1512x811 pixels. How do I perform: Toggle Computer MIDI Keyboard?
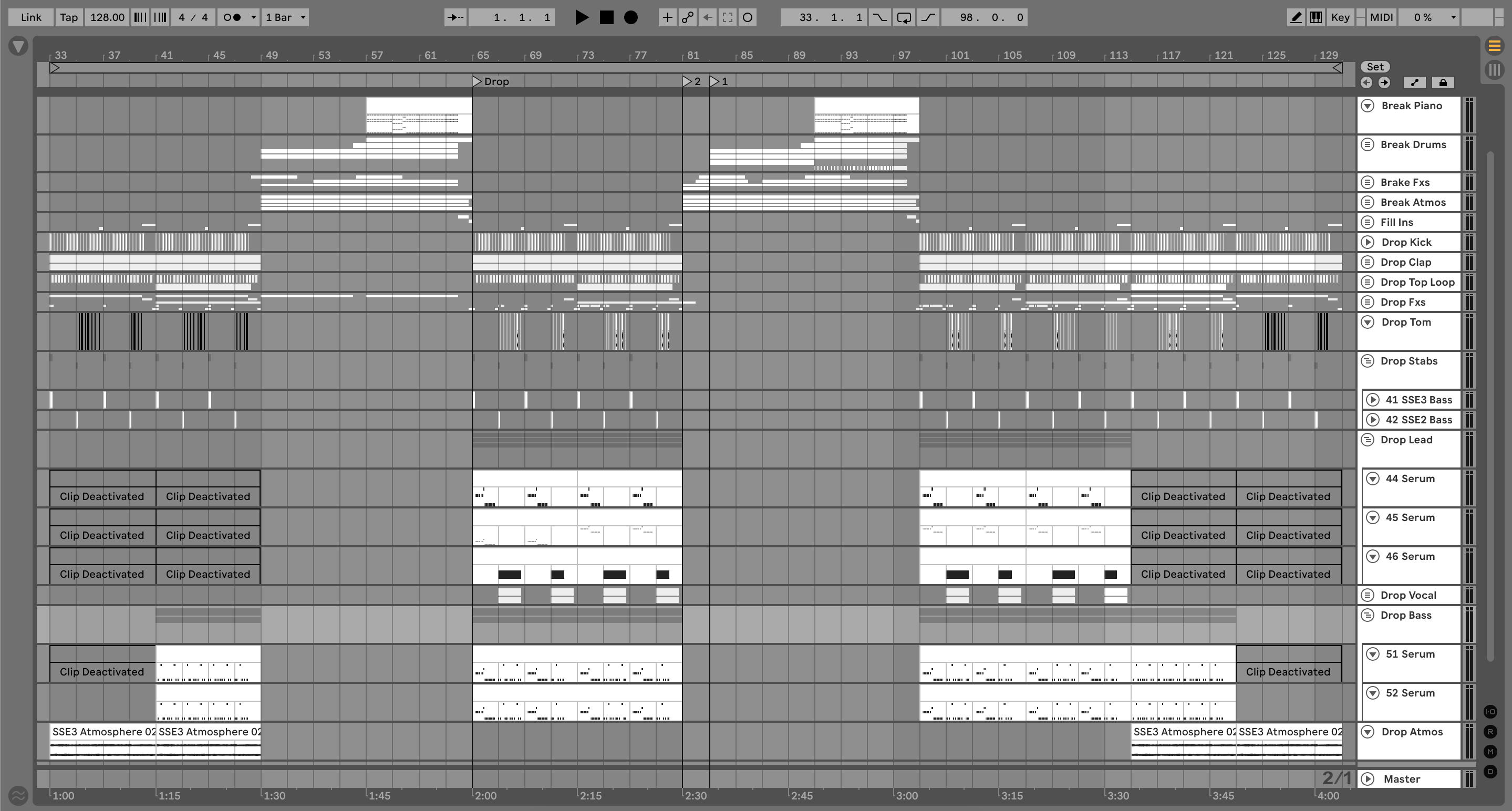(1316, 17)
